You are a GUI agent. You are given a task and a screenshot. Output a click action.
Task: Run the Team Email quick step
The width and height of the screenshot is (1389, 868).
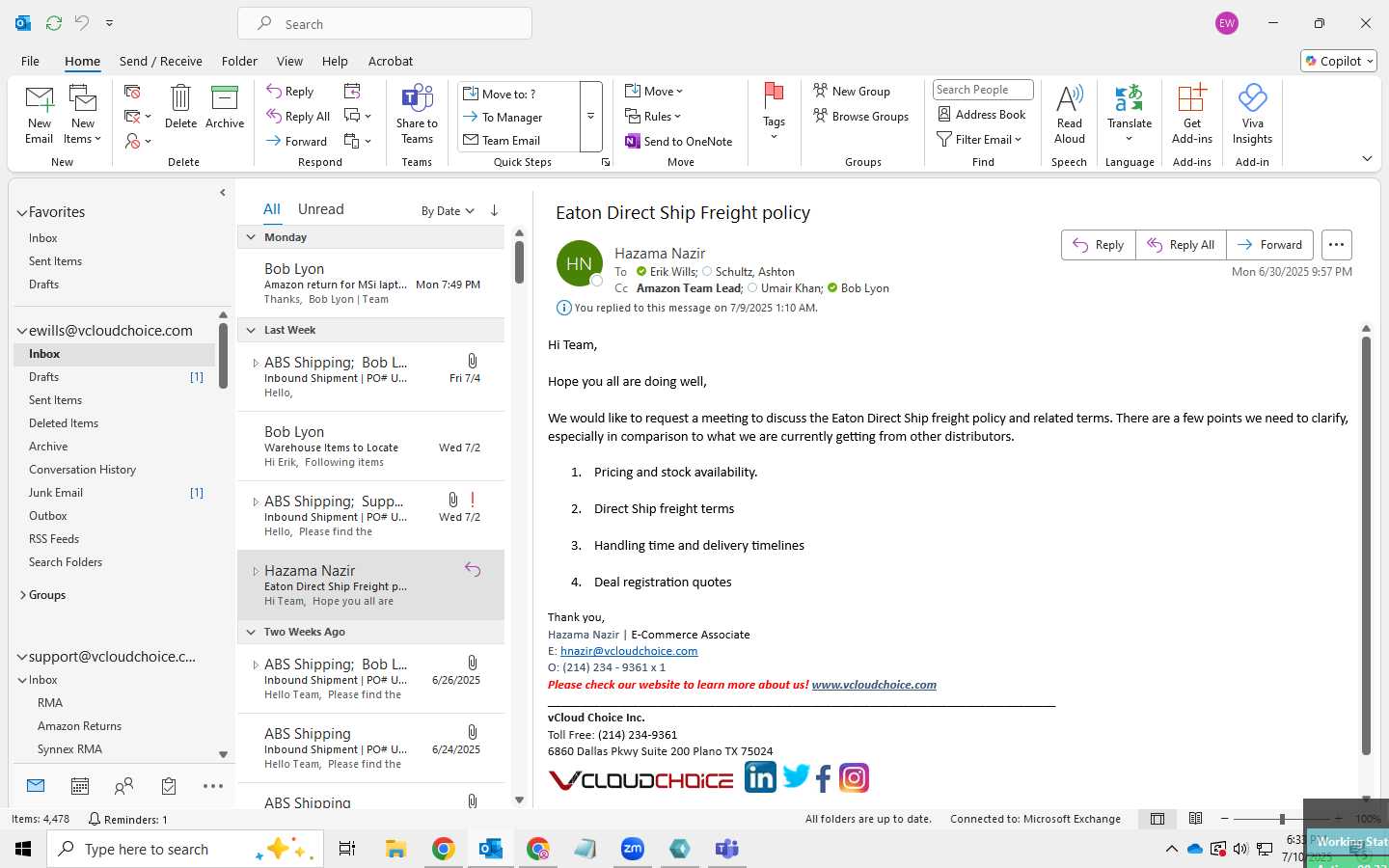(x=519, y=141)
